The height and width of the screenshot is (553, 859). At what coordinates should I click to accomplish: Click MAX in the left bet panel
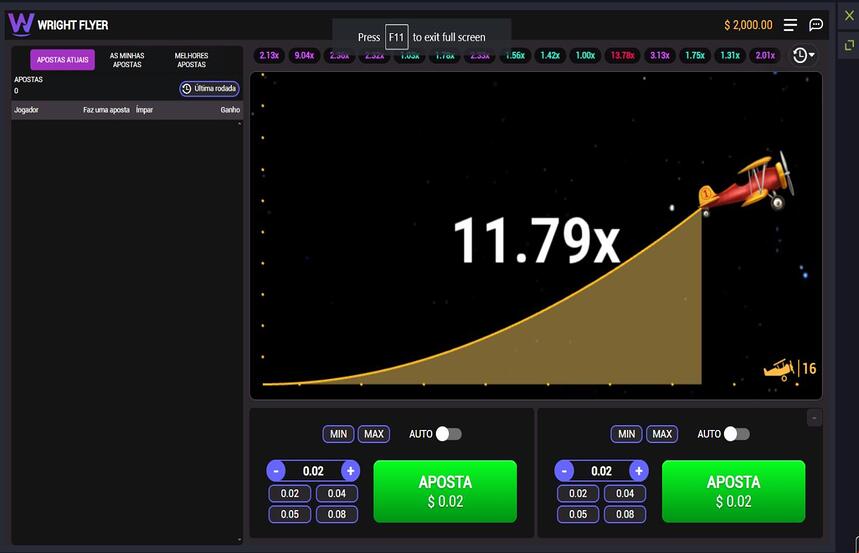tap(374, 434)
